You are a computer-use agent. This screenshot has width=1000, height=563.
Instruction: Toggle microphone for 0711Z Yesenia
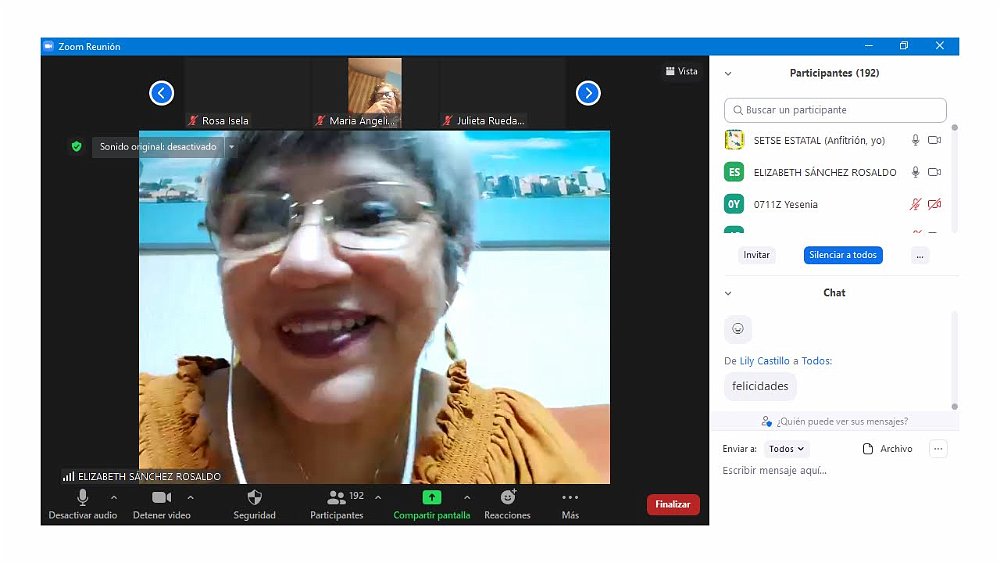pyautogui.click(x=915, y=204)
